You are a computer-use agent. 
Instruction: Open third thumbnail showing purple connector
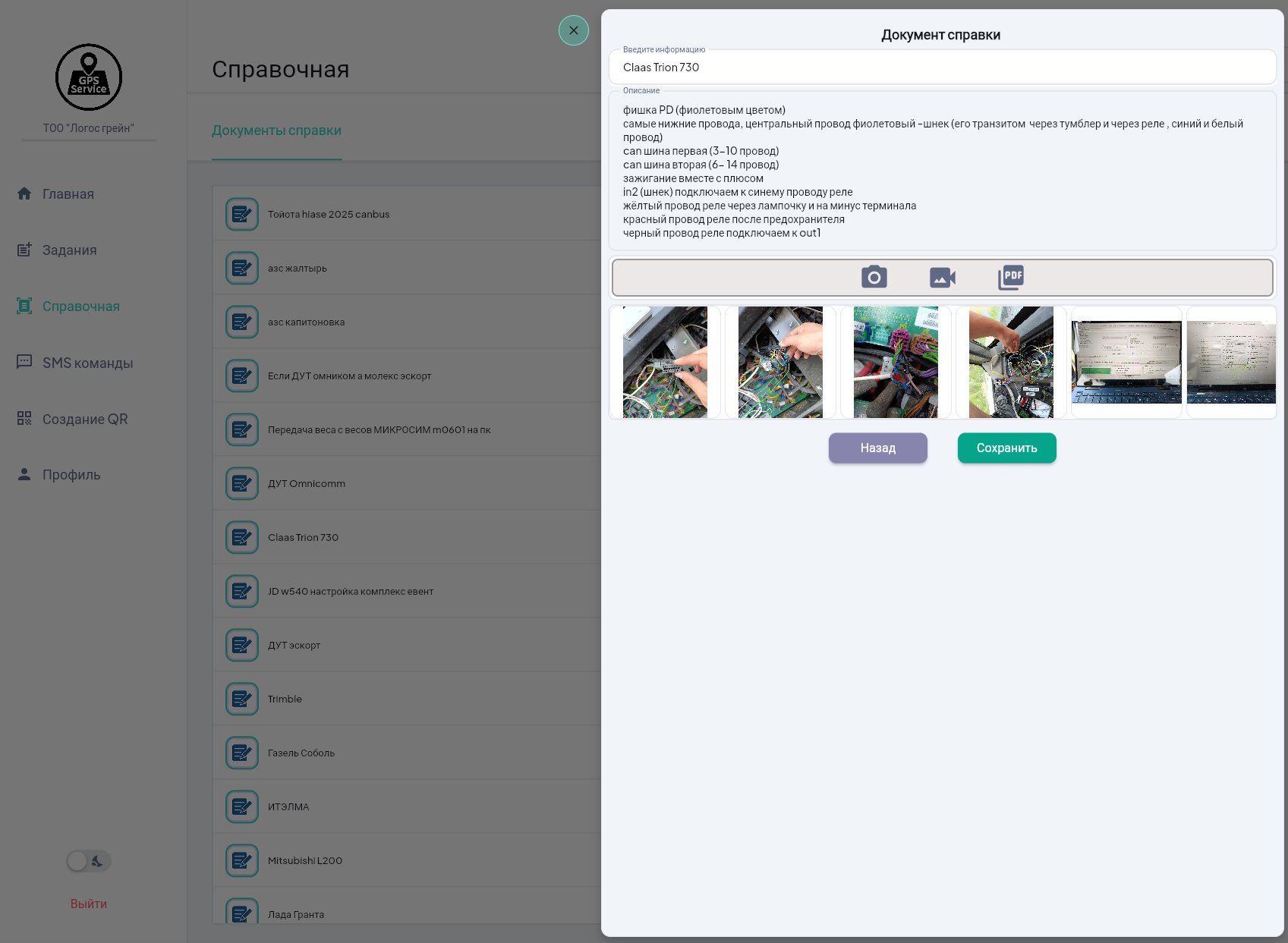896,362
